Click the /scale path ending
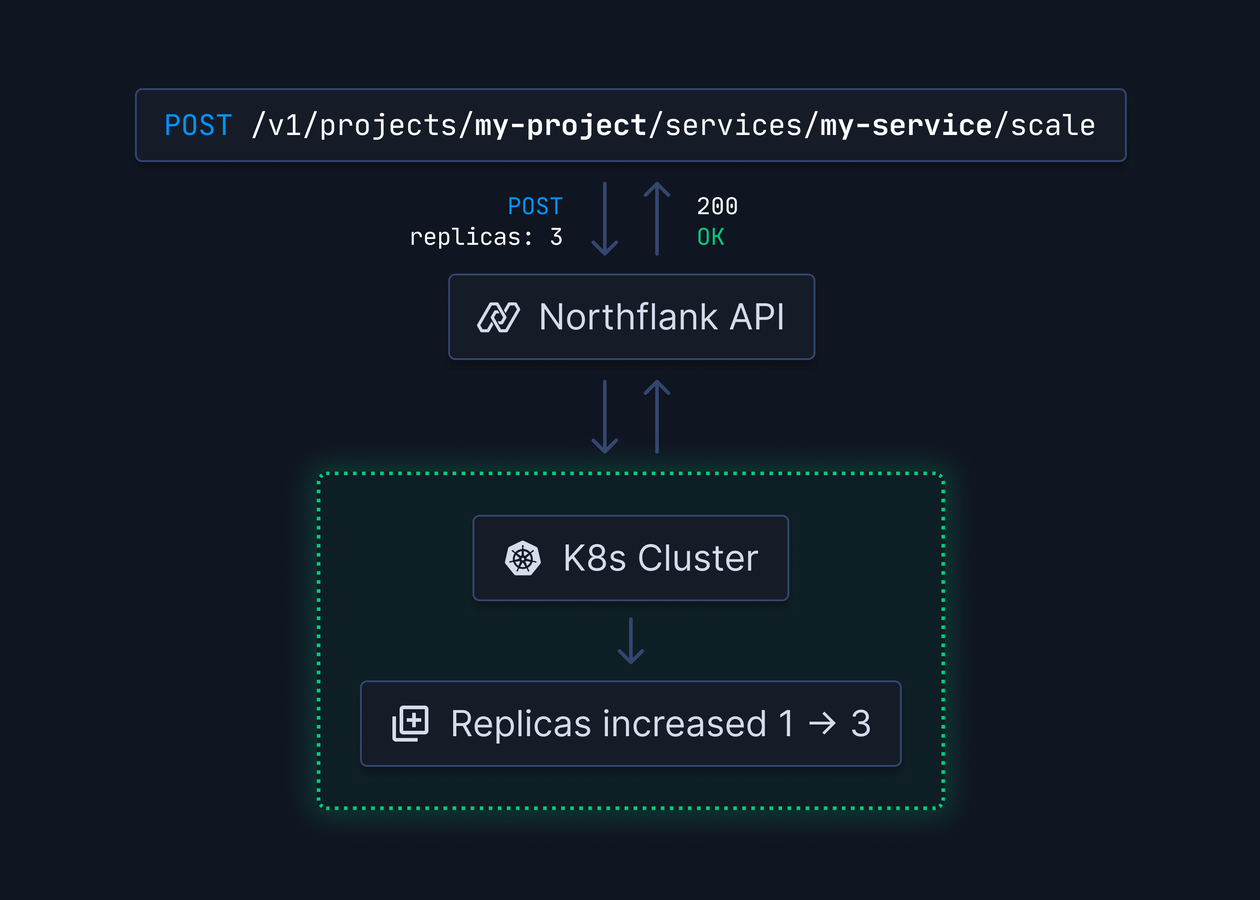The width and height of the screenshot is (1260, 900). click(x=1044, y=125)
